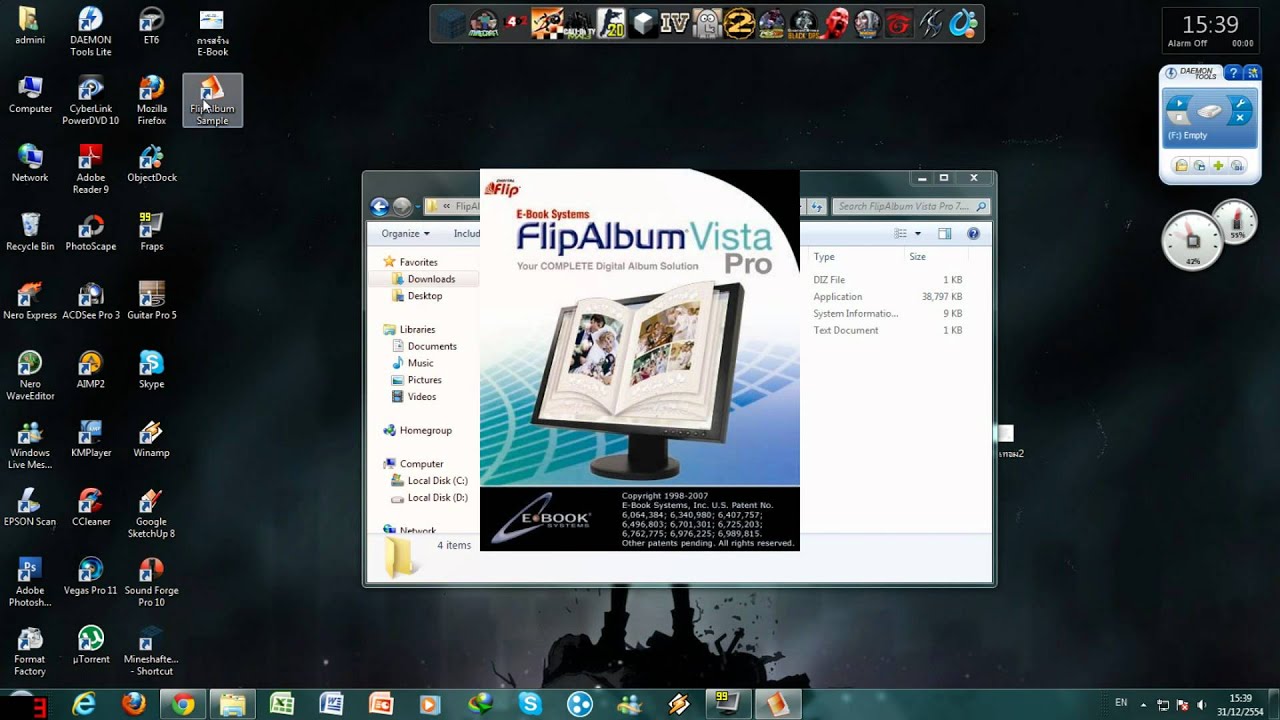1280x720 pixels.
Task: Open DAEMON Tools gadget help question mark
Action: click(1234, 73)
